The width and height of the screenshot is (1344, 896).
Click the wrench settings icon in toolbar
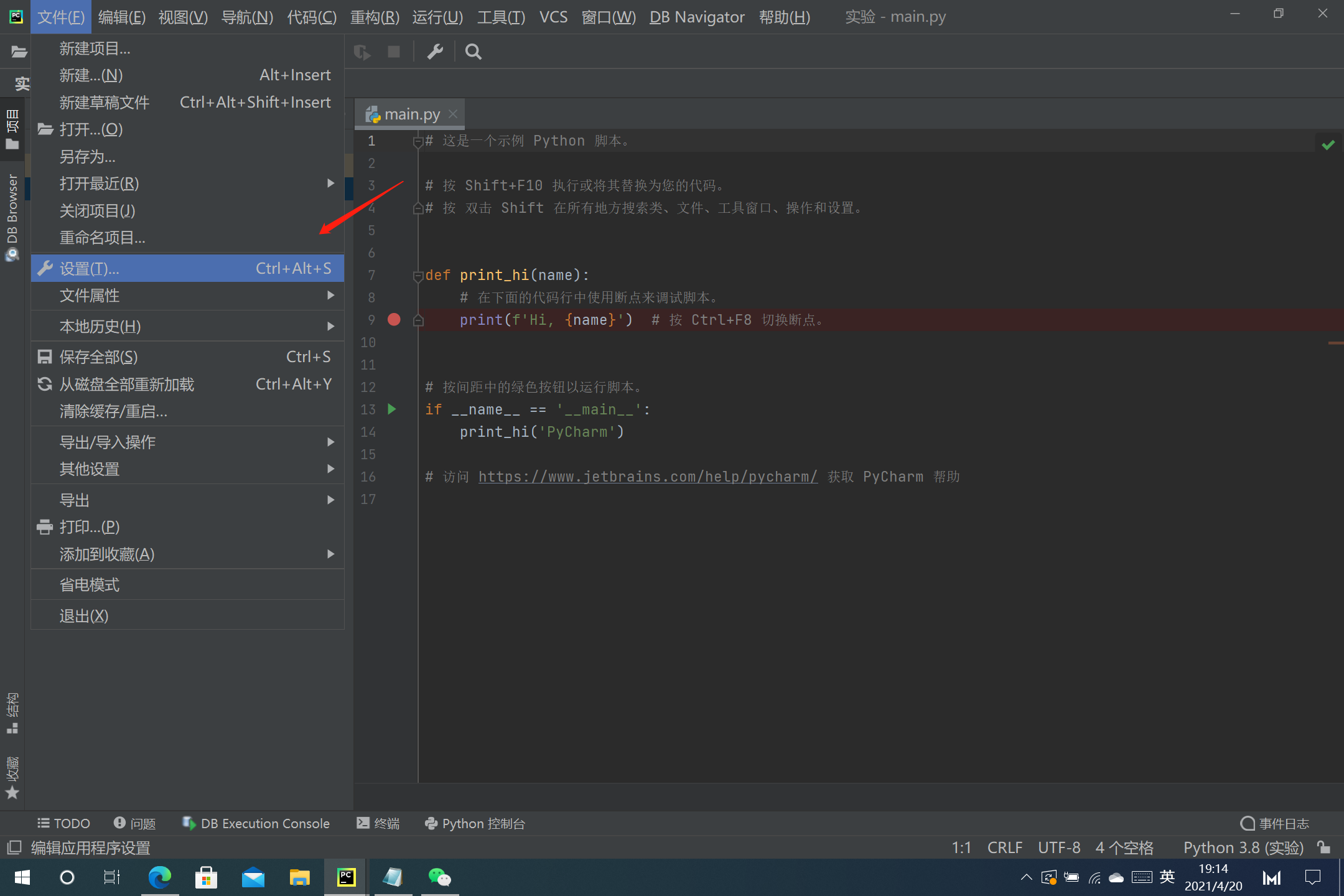435,52
